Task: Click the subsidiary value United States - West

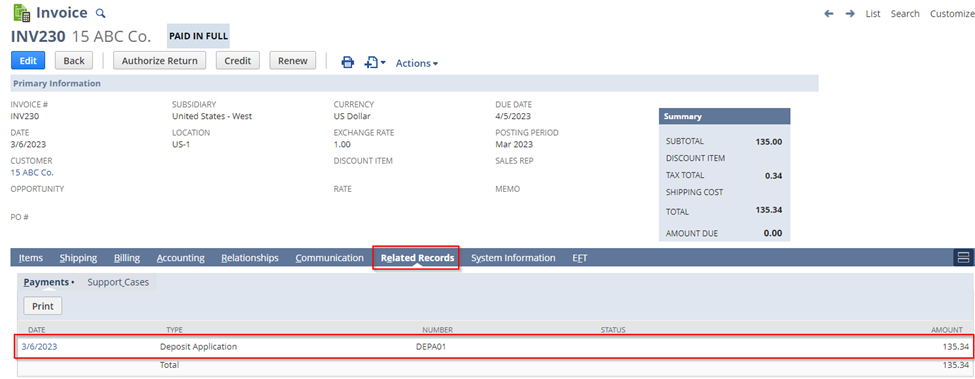Action: click(212, 116)
